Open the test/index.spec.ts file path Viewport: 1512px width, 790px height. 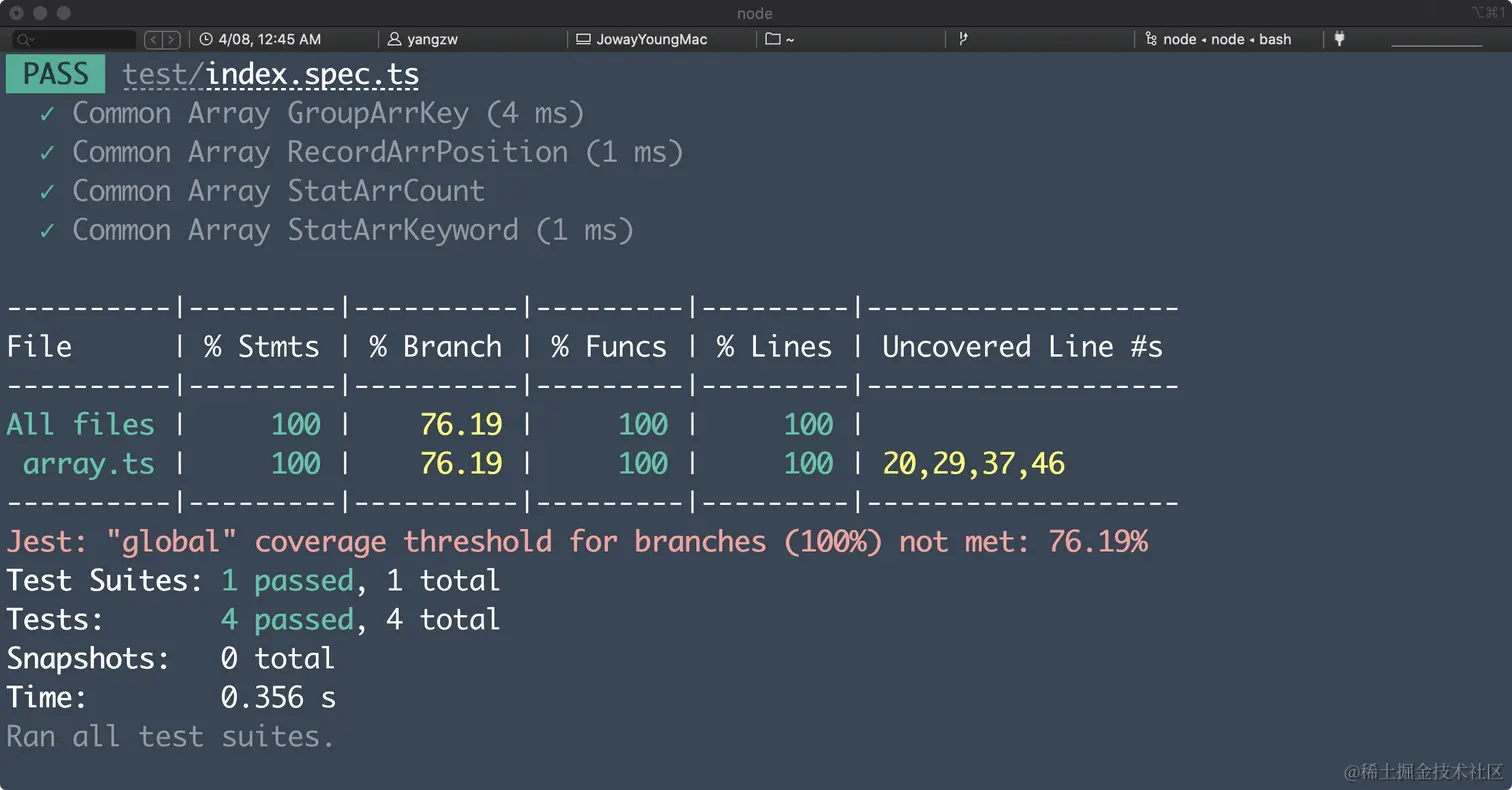coord(270,75)
